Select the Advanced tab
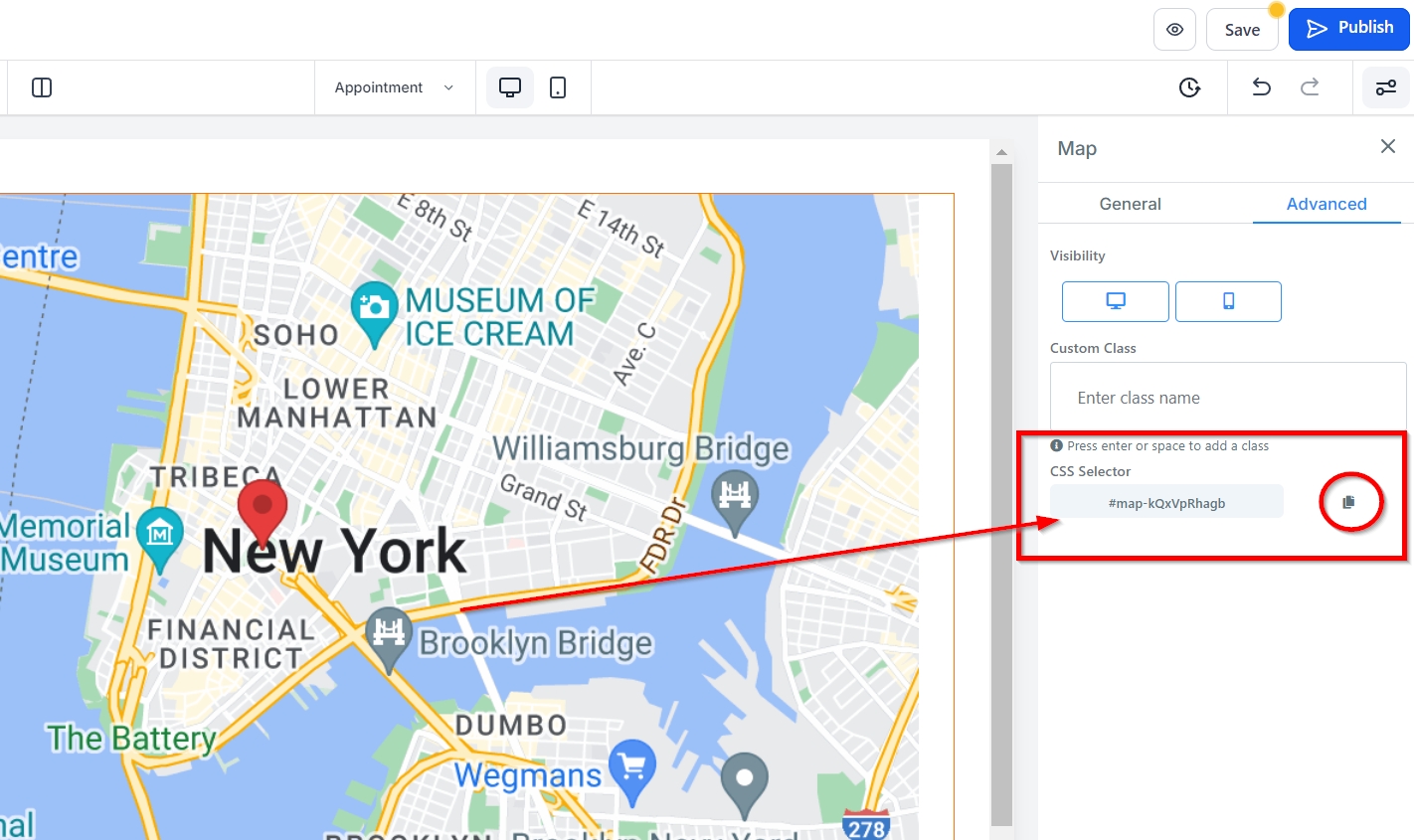This screenshot has width=1414, height=840. pos(1326,204)
